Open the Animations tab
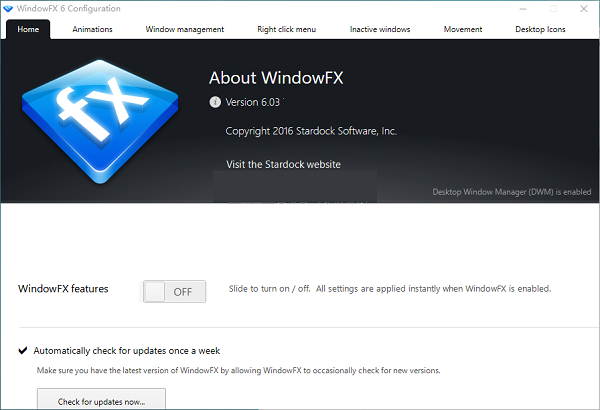 [x=92, y=29]
